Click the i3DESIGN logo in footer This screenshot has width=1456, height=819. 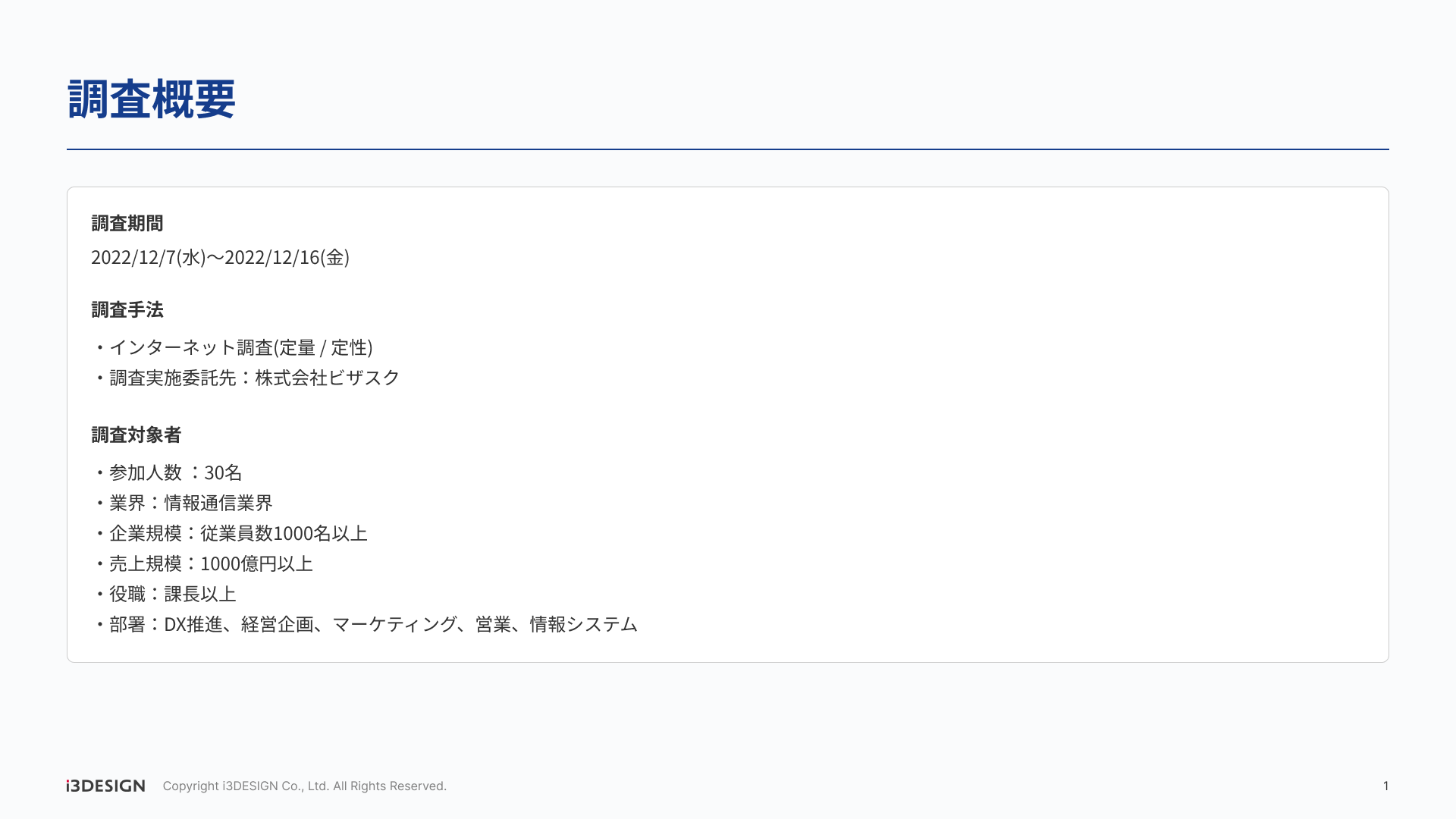pyautogui.click(x=105, y=786)
